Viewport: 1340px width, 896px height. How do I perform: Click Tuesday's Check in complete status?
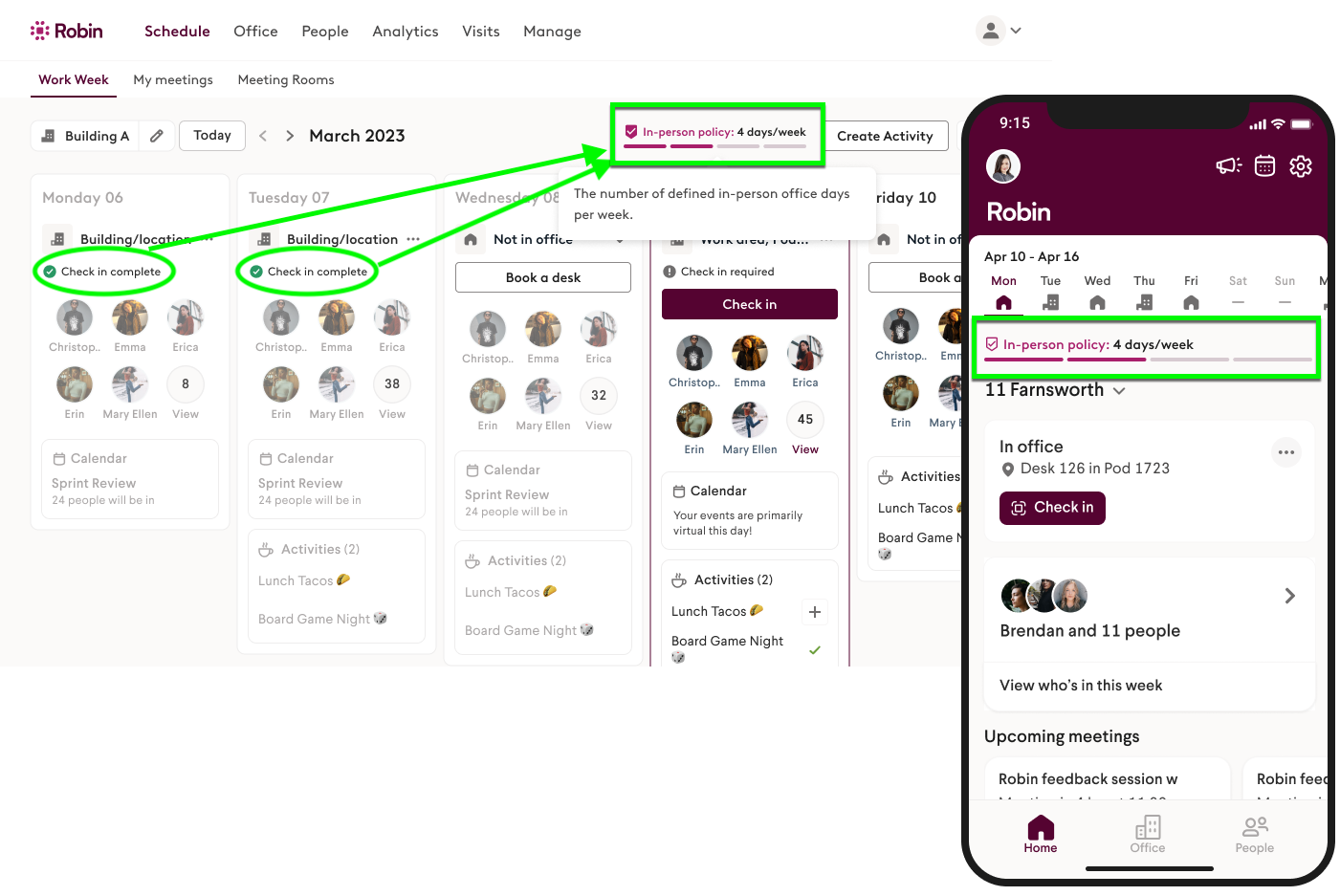click(309, 272)
